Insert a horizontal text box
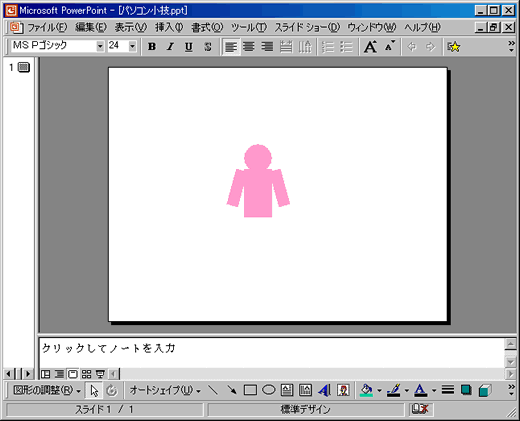520x421 pixels. pos(287,390)
